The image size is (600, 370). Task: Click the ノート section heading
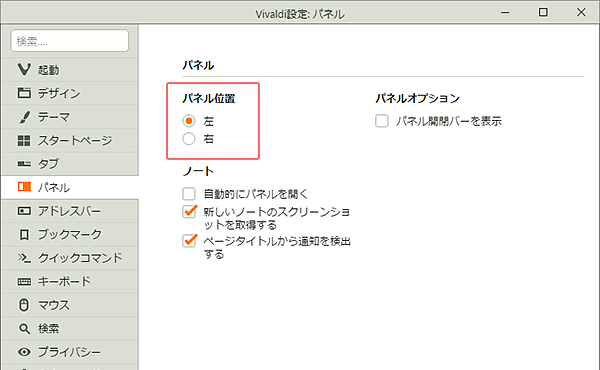(198, 171)
